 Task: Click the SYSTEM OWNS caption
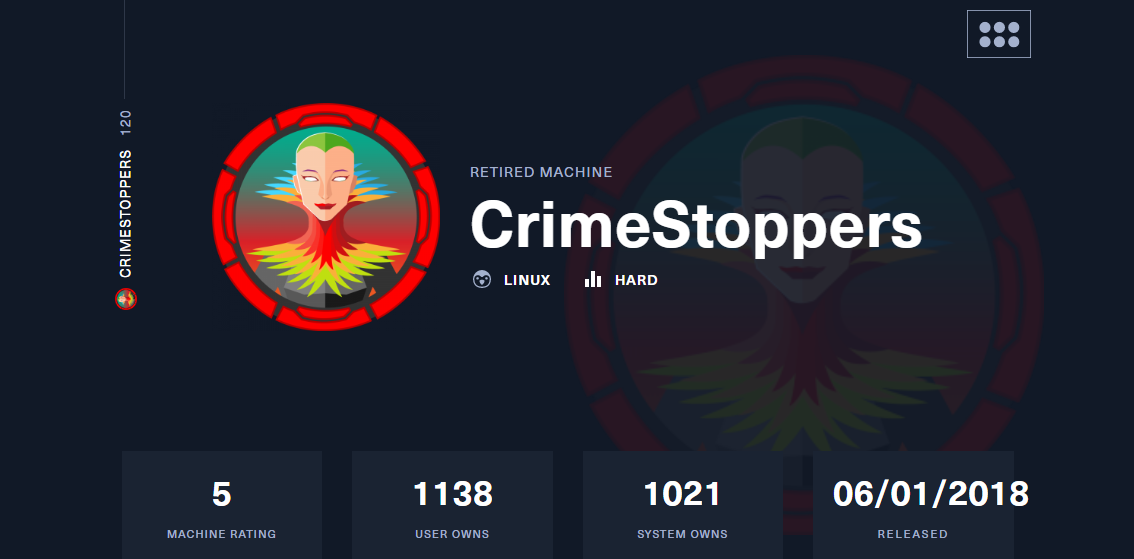(682, 534)
